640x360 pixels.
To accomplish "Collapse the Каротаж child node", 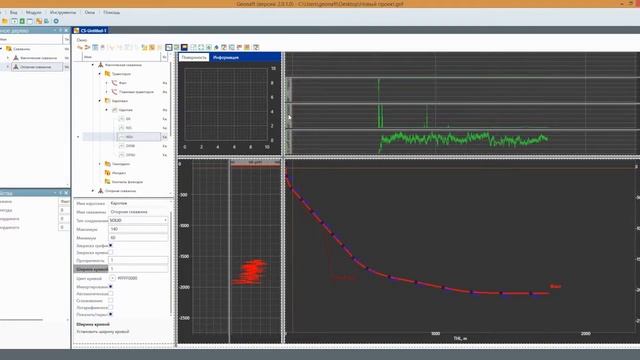I will [x=107, y=110].
